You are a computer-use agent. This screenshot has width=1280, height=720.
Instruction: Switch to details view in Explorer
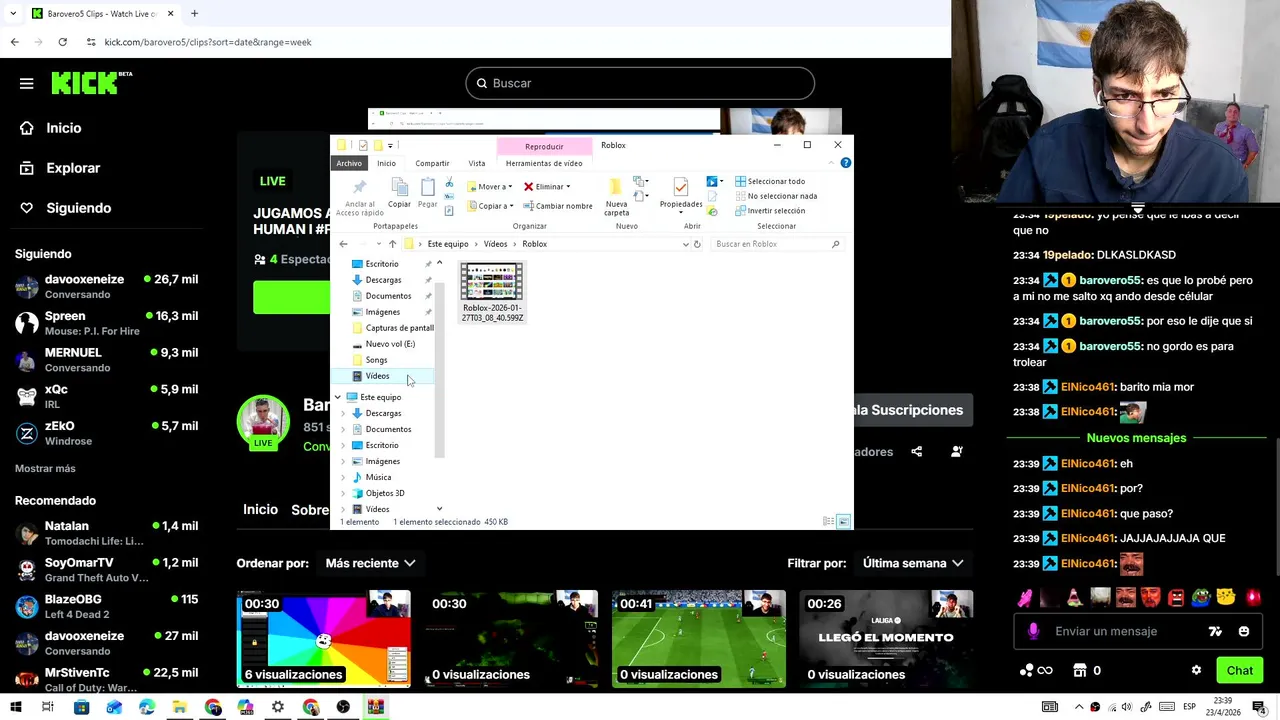tap(828, 522)
